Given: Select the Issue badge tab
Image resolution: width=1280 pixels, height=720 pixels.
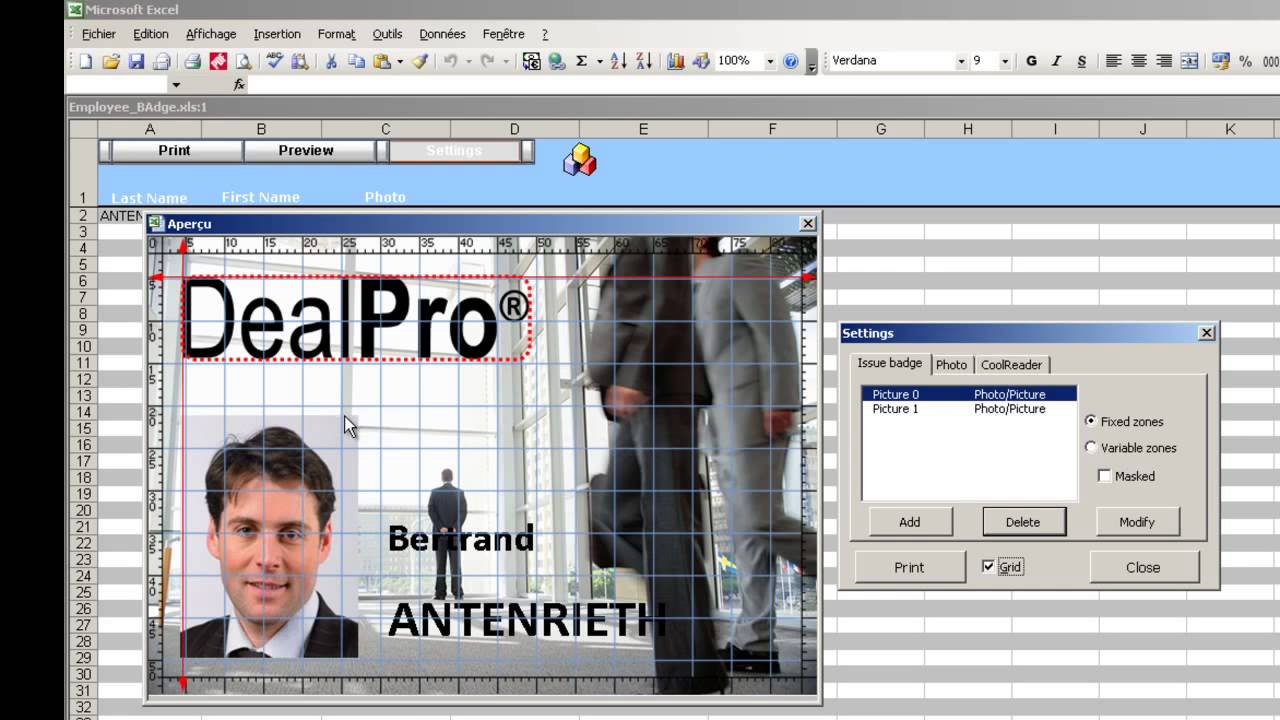Looking at the screenshot, I should pos(890,363).
